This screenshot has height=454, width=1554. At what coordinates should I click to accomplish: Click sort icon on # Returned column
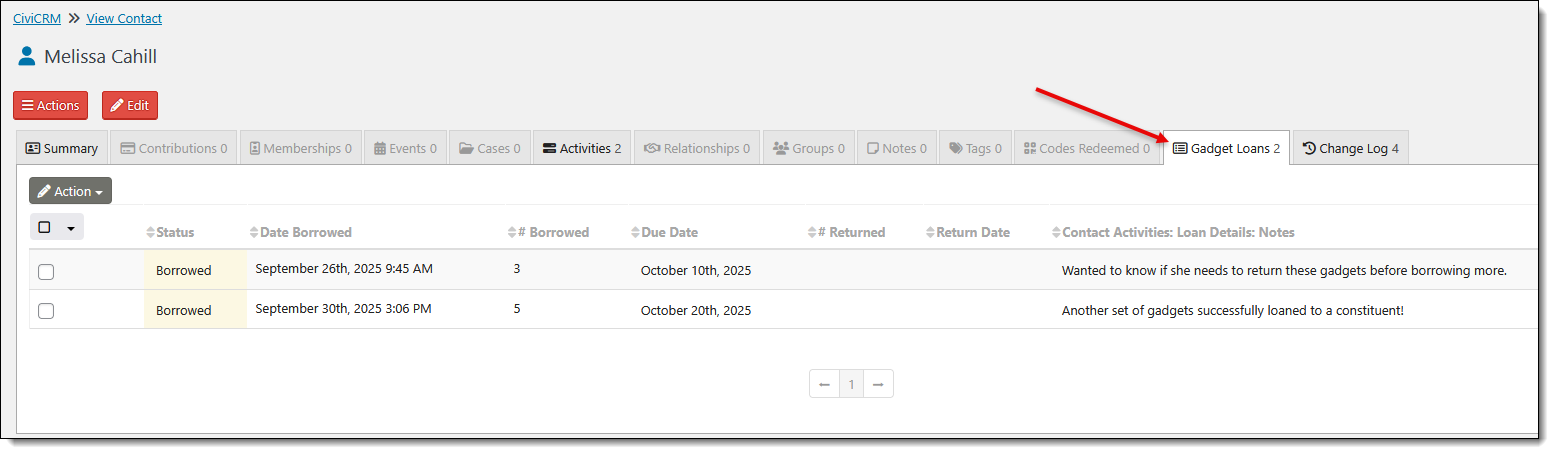point(812,233)
